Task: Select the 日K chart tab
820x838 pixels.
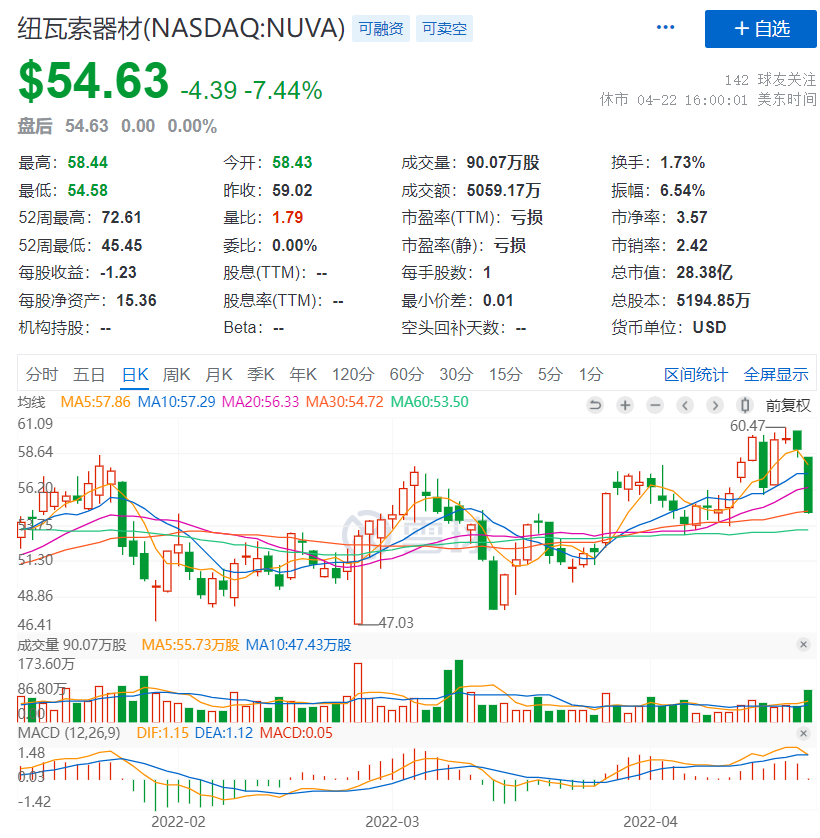Action: 135,375
